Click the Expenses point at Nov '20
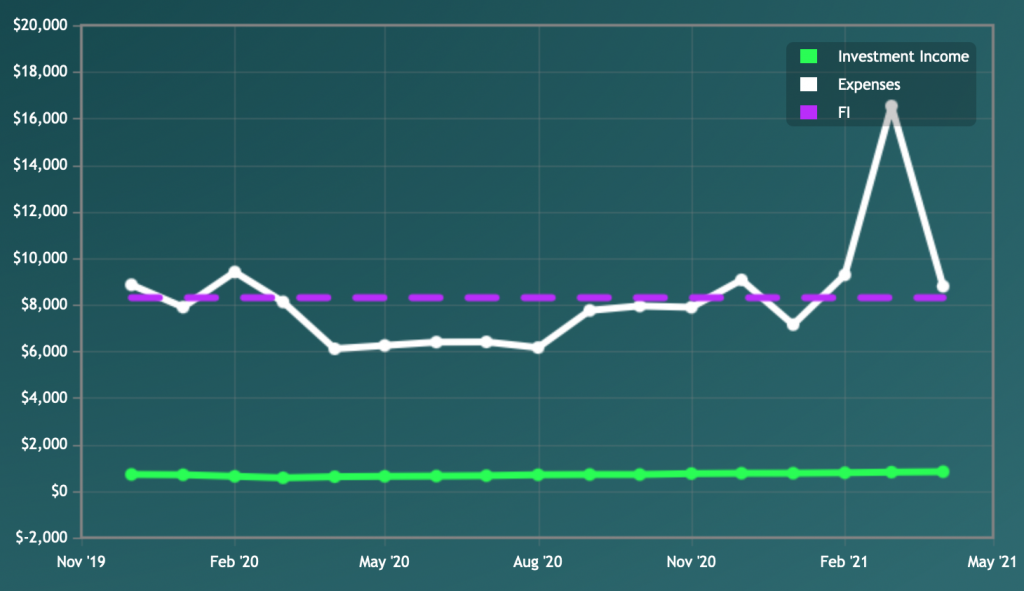The height and width of the screenshot is (591, 1024). pos(691,307)
